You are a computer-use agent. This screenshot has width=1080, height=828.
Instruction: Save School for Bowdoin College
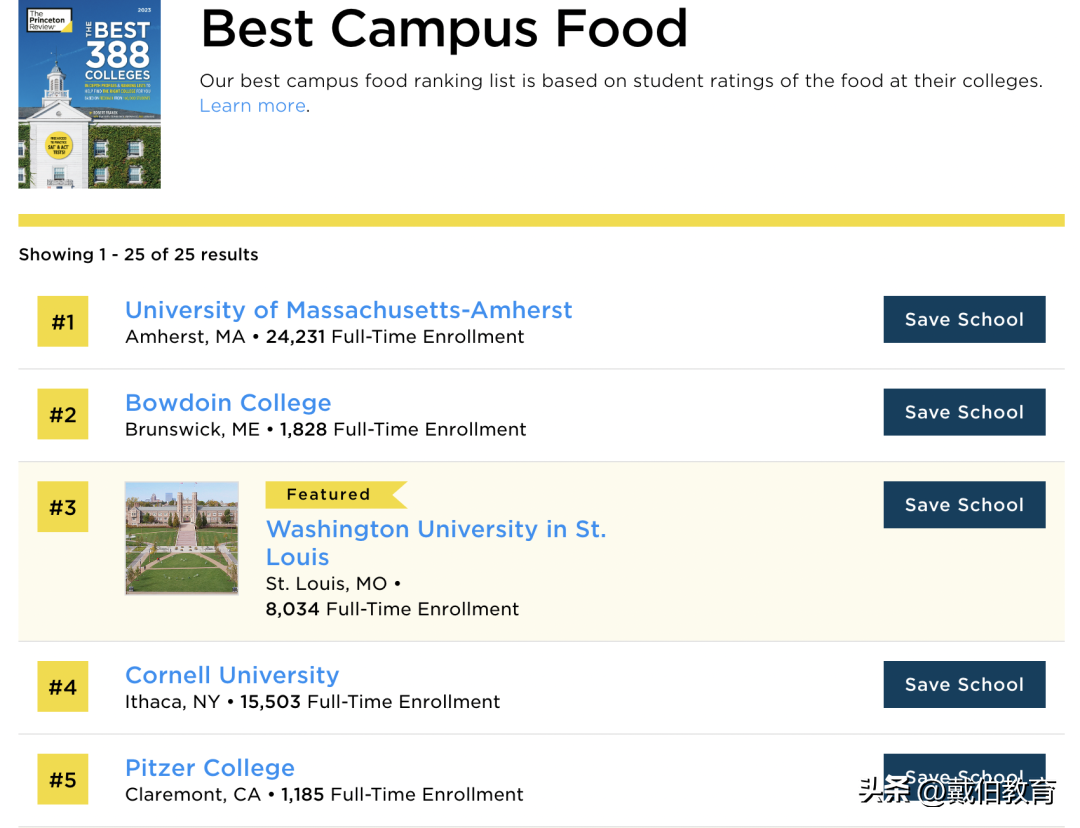pyautogui.click(x=964, y=412)
